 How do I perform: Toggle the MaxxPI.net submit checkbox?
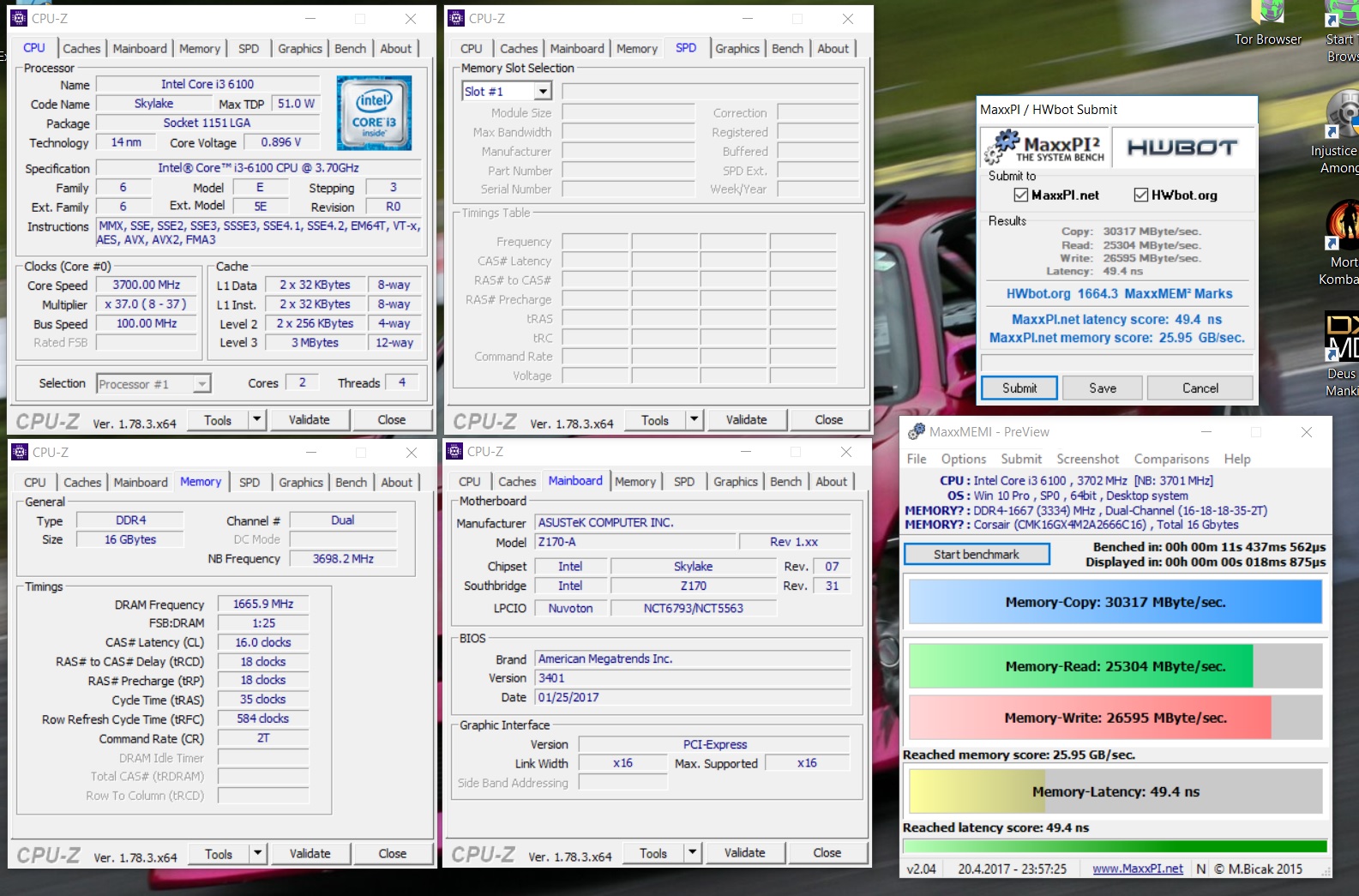[1020, 195]
